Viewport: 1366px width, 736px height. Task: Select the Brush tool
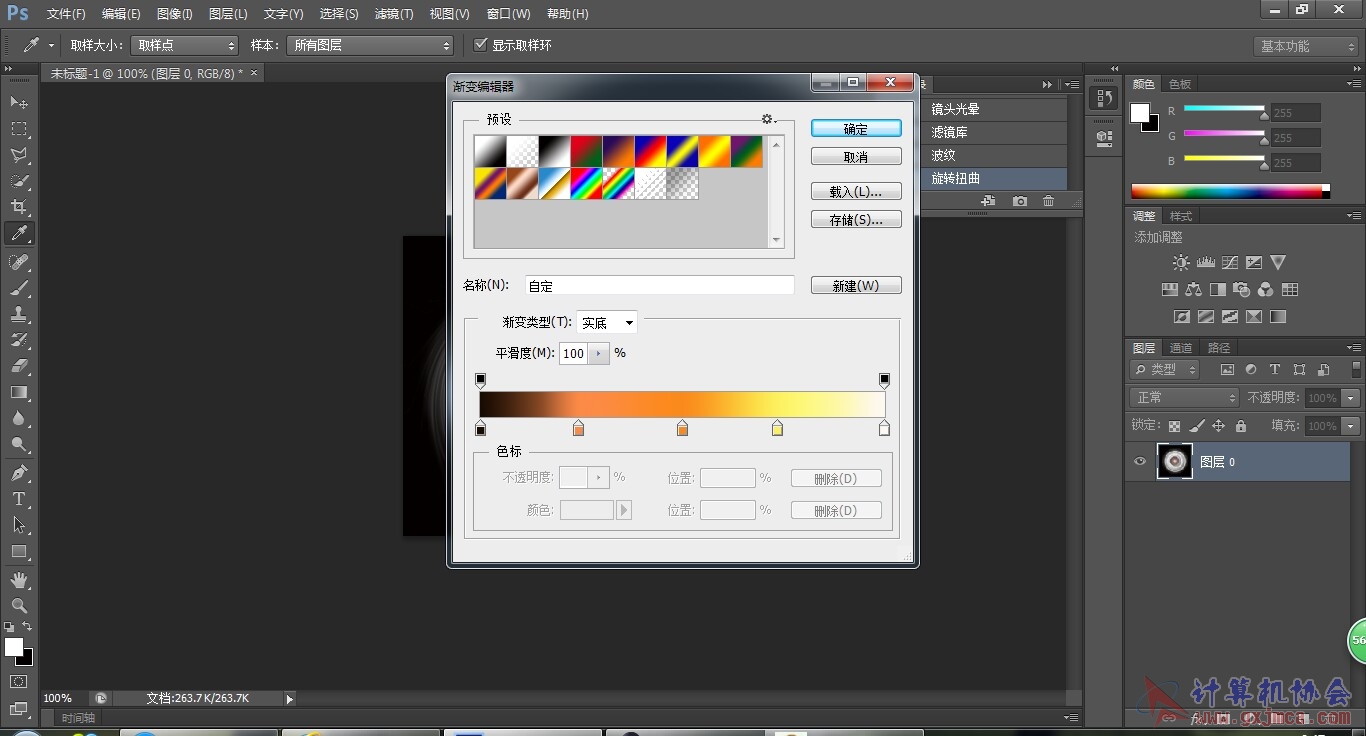[x=19, y=288]
